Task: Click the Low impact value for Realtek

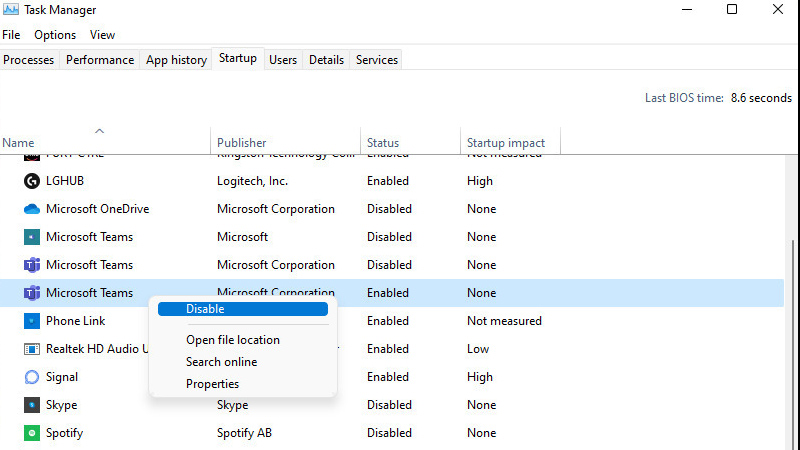Action: [x=478, y=349]
